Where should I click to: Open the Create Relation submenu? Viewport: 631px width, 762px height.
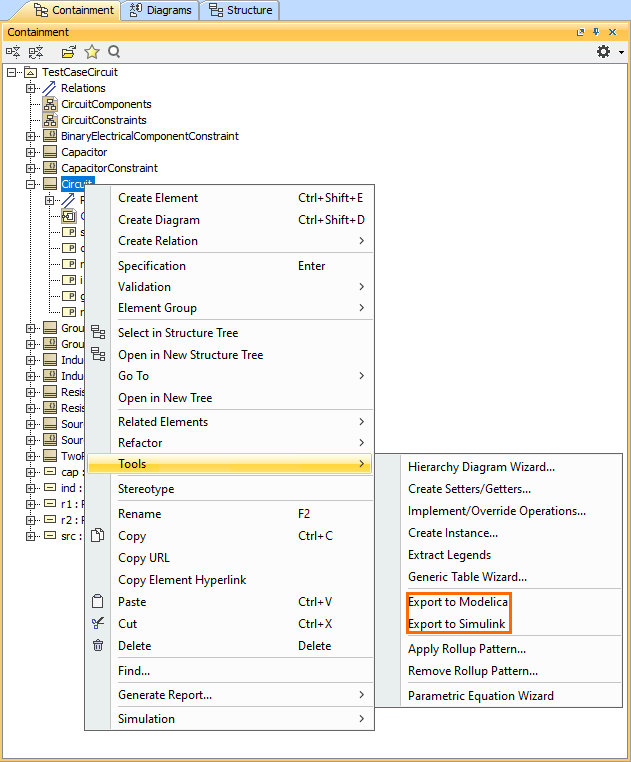229,241
